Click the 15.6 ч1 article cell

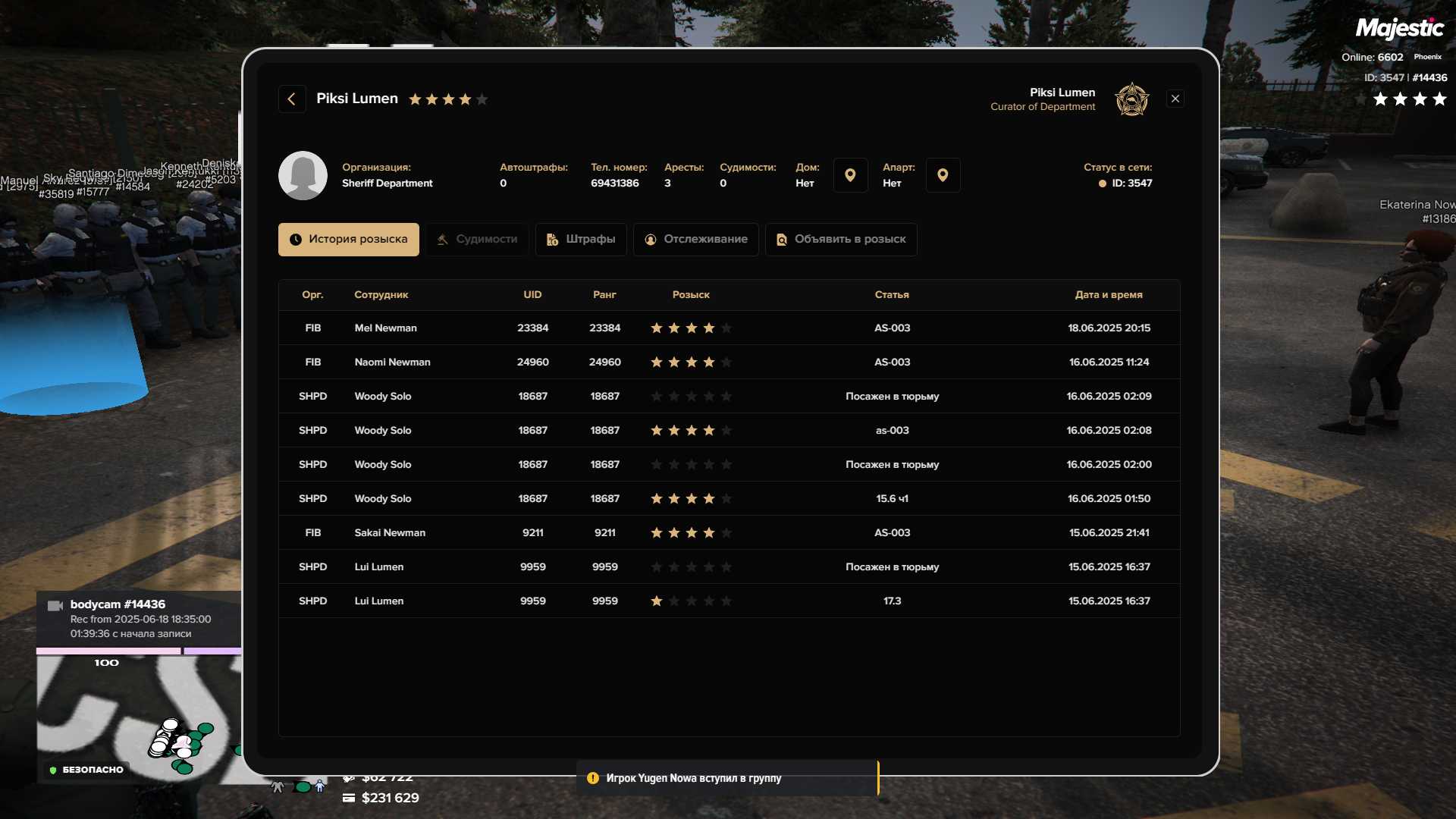[892, 499]
